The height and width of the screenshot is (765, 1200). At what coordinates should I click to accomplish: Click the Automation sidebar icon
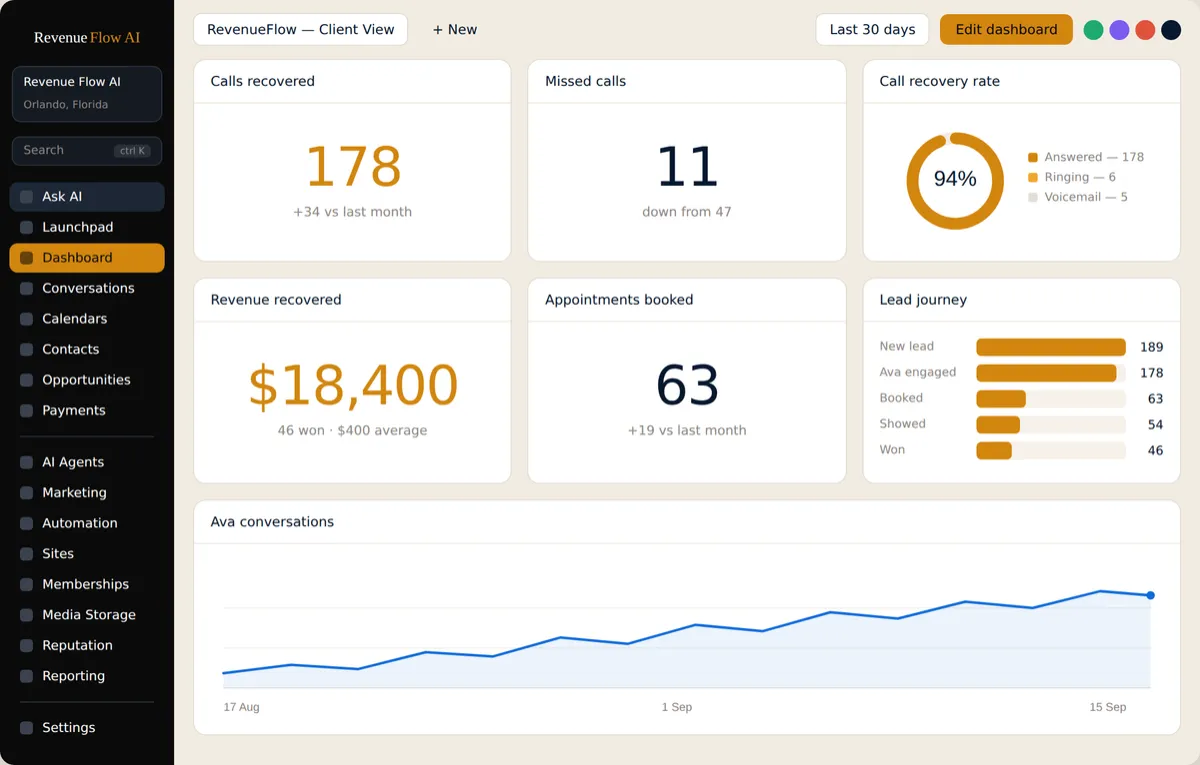(x=26, y=523)
